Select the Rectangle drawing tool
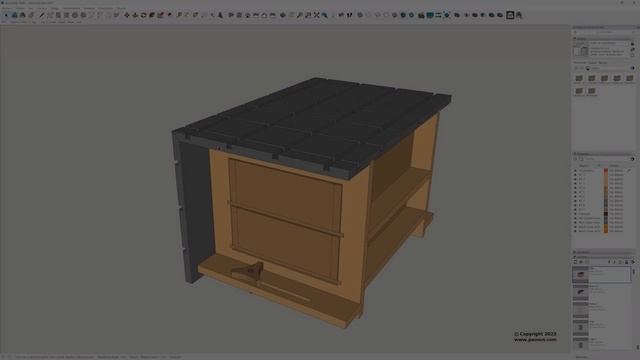640x360 pixels. (58, 15)
